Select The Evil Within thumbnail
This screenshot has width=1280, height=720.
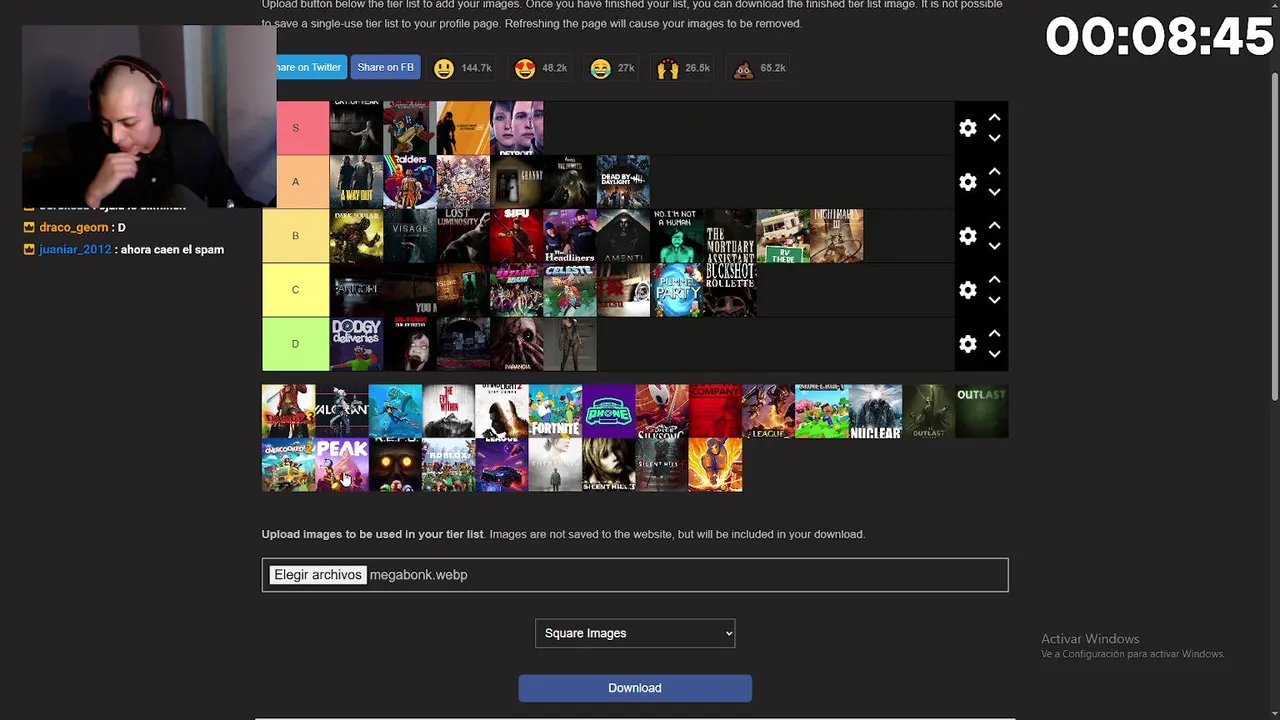click(x=449, y=411)
